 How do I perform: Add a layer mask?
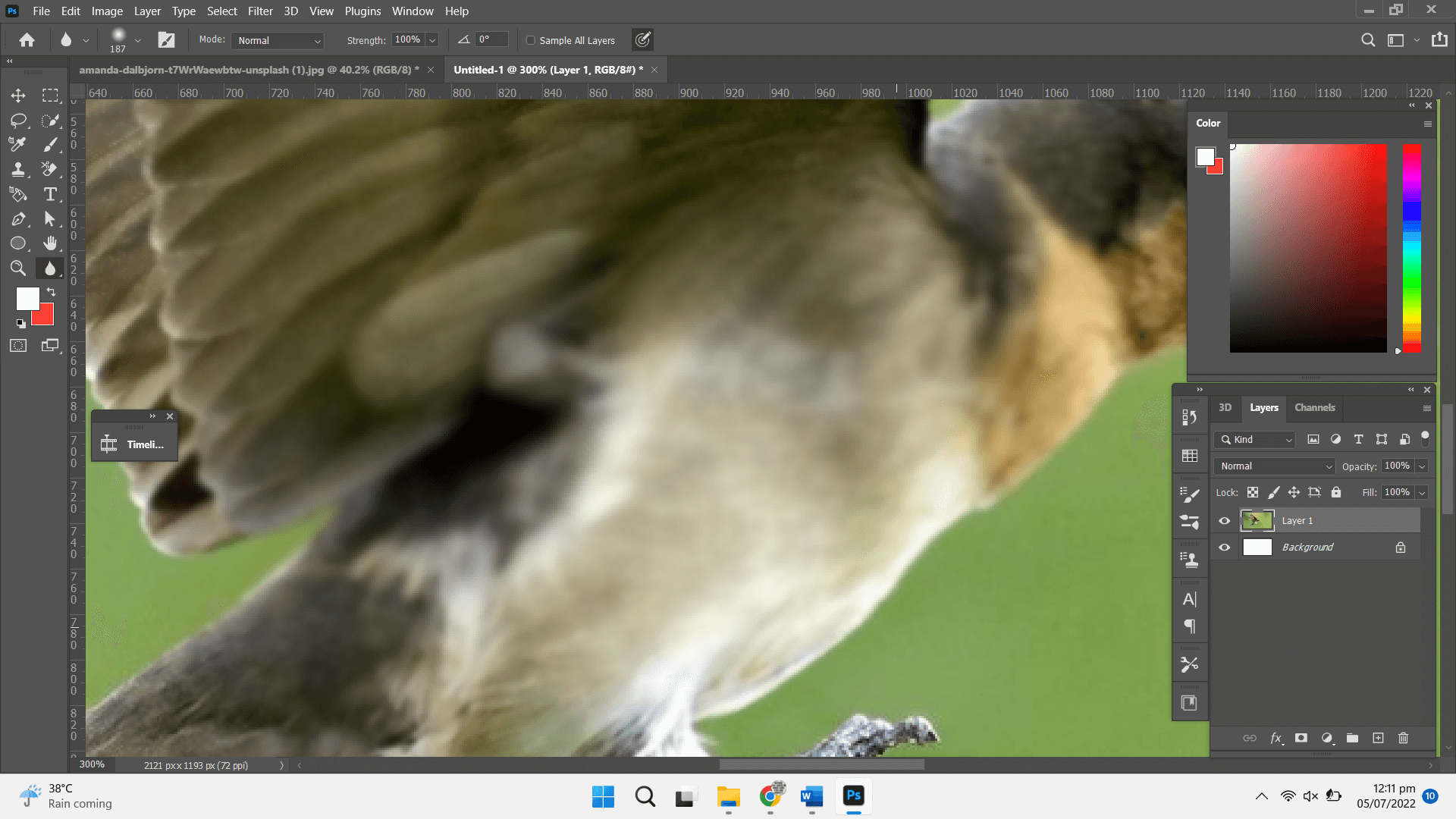coord(1301,738)
